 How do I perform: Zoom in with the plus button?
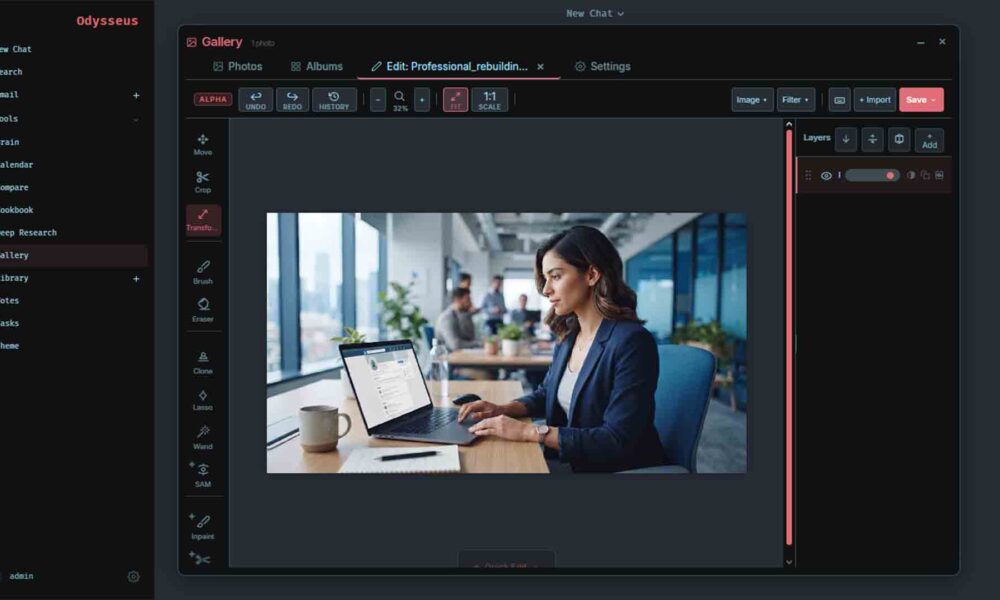tap(422, 100)
